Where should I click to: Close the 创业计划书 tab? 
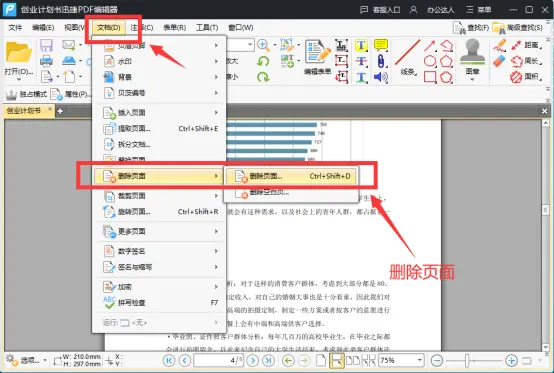50,109
